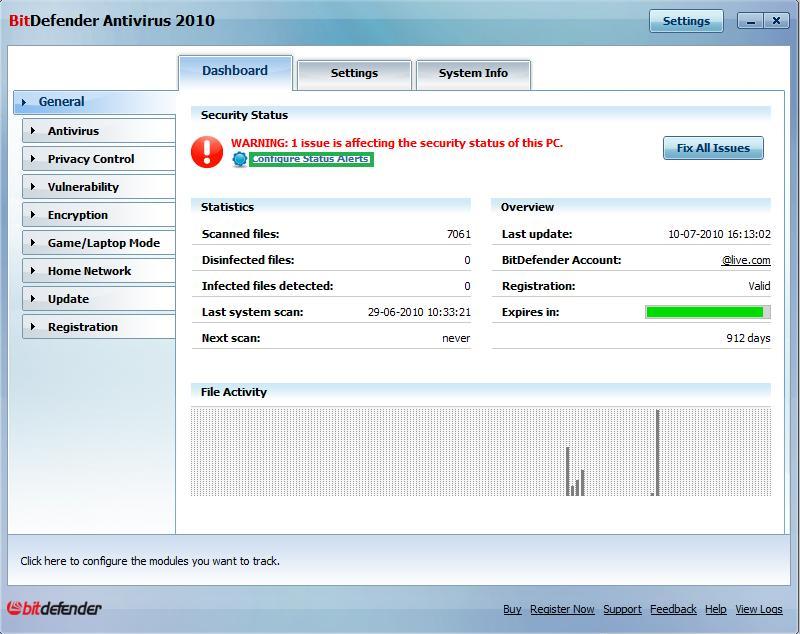Click the File Activity heading

234,392
